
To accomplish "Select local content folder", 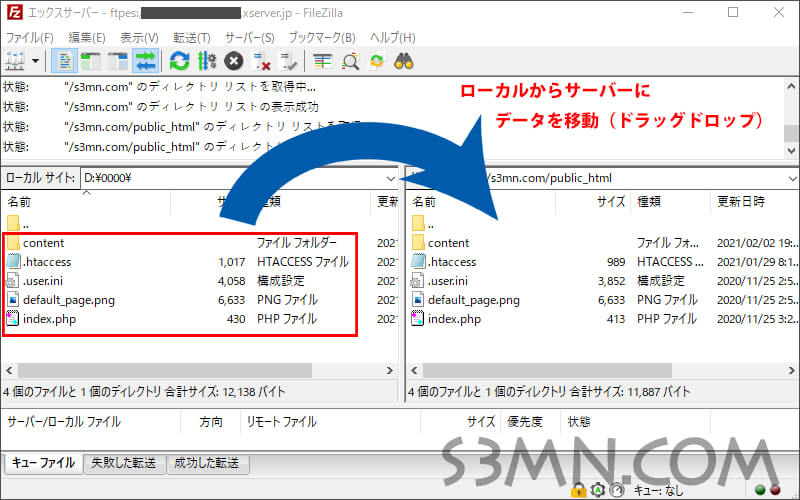I will (x=36, y=243).
